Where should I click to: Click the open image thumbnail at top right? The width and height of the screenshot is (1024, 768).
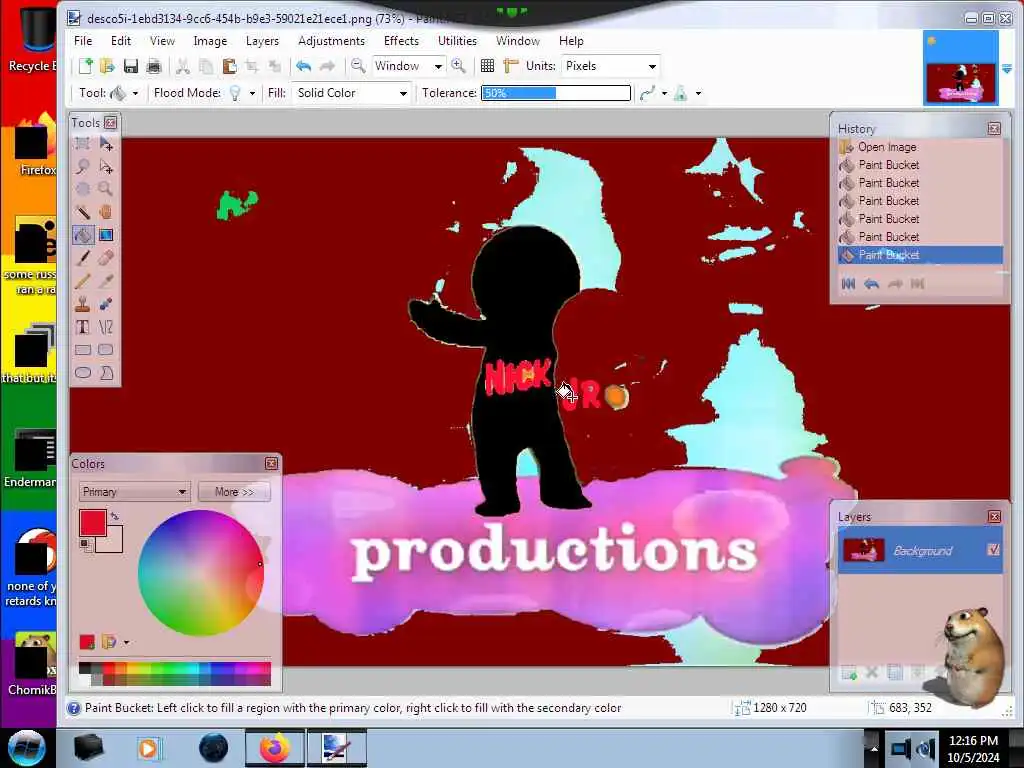961,68
